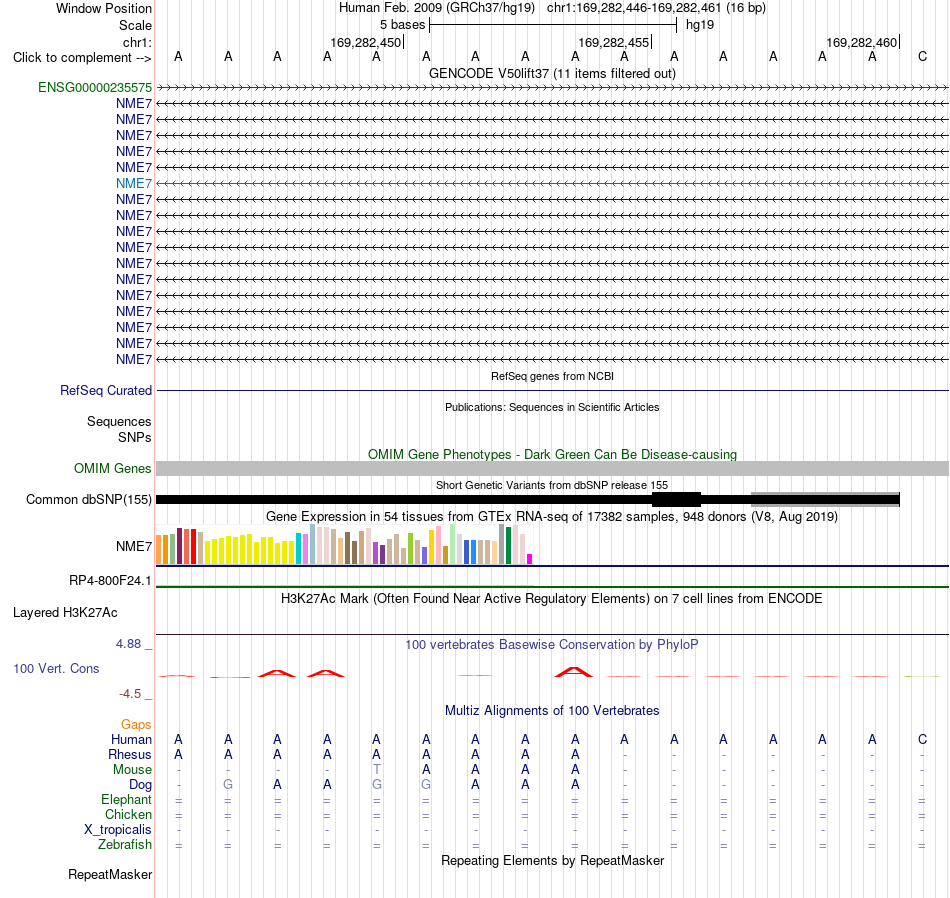Click '100 vertebrates Basewise Conservation by PhyloP' title
The image size is (950, 898).
pyautogui.click(x=552, y=645)
